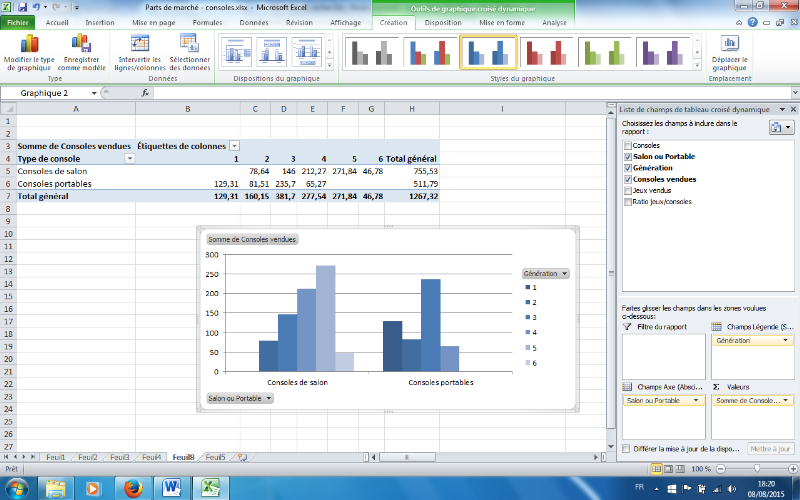The height and width of the screenshot is (500, 800).
Task: Click the Mettre à jour button
Action: [x=770, y=449]
